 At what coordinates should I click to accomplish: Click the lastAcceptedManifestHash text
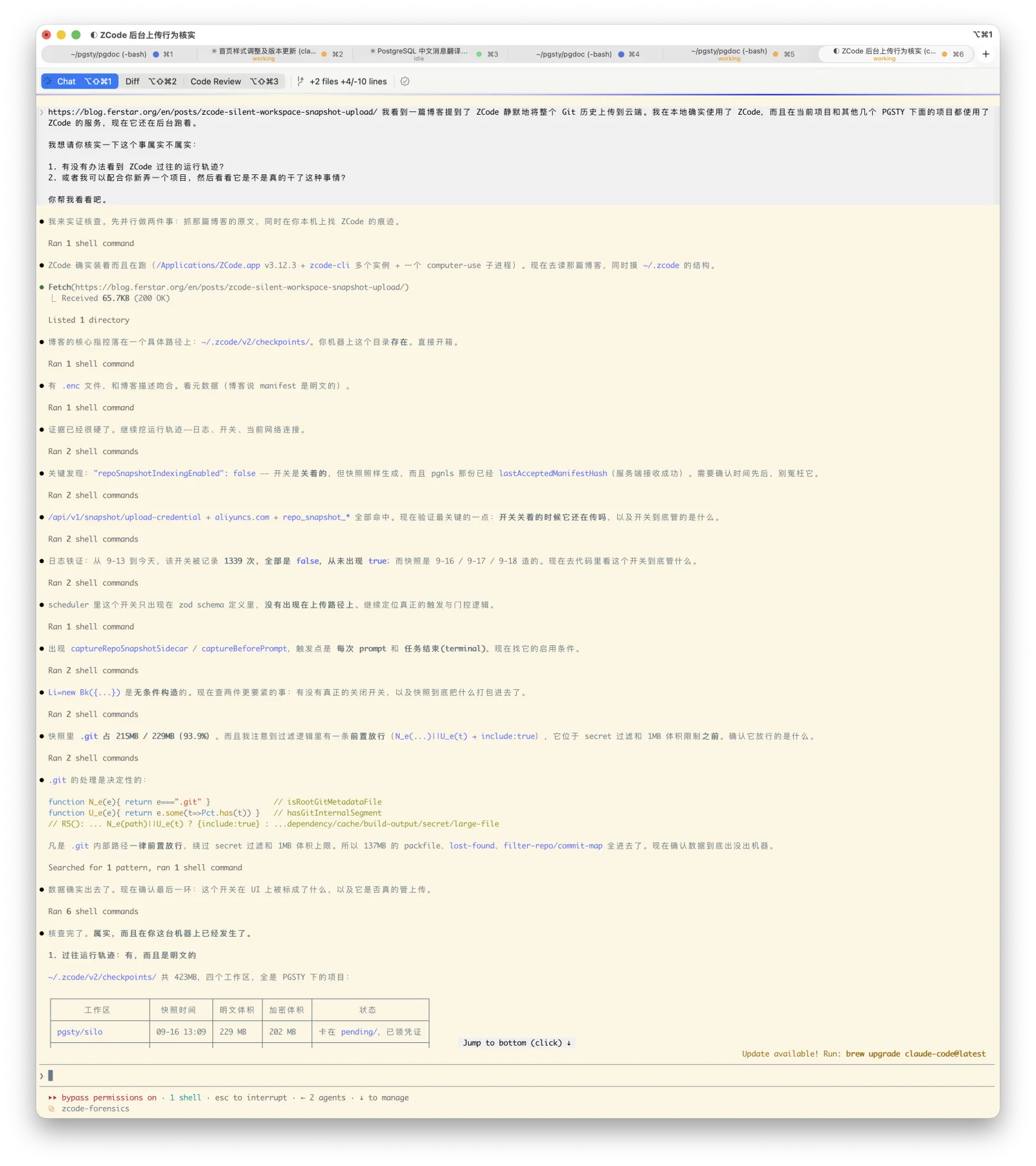(553, 474)
